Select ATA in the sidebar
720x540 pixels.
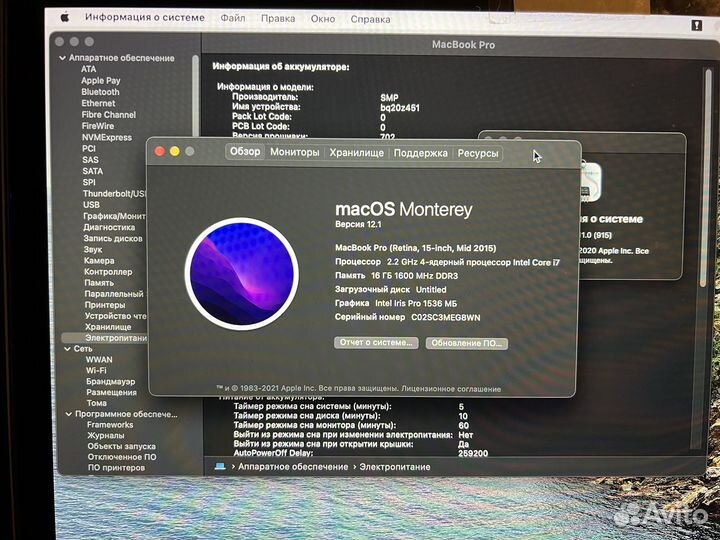coord(89,69)
